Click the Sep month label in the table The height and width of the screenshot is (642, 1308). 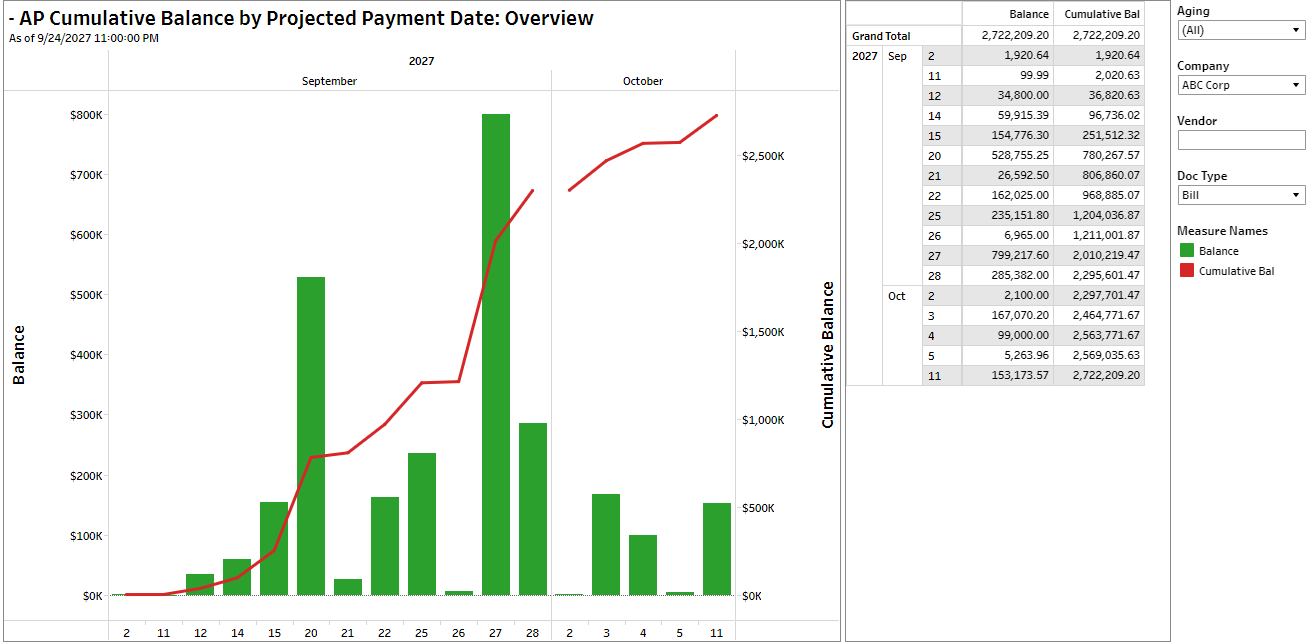[x=897, y=56]
